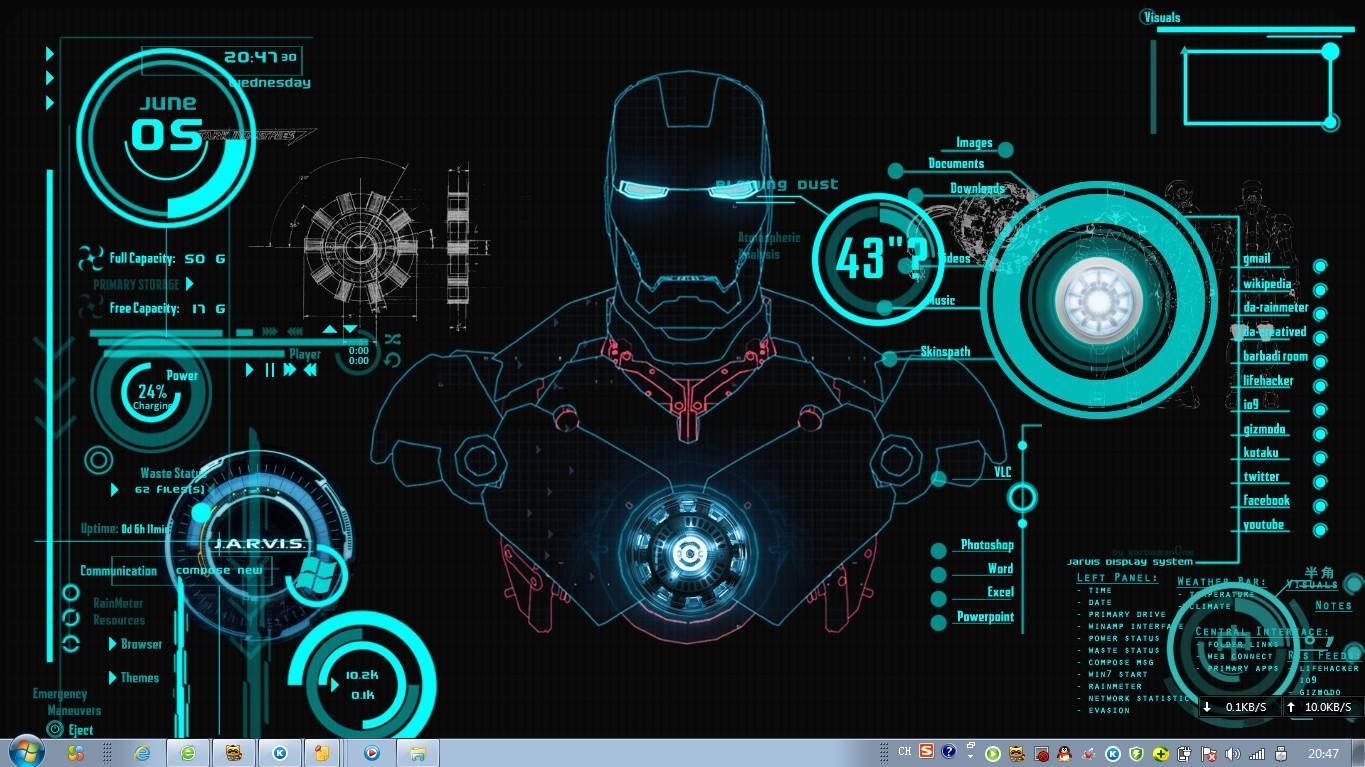Click the Notes label in the bottom-right panel
1365x767 pixels.
click(x=1333, y=606)
